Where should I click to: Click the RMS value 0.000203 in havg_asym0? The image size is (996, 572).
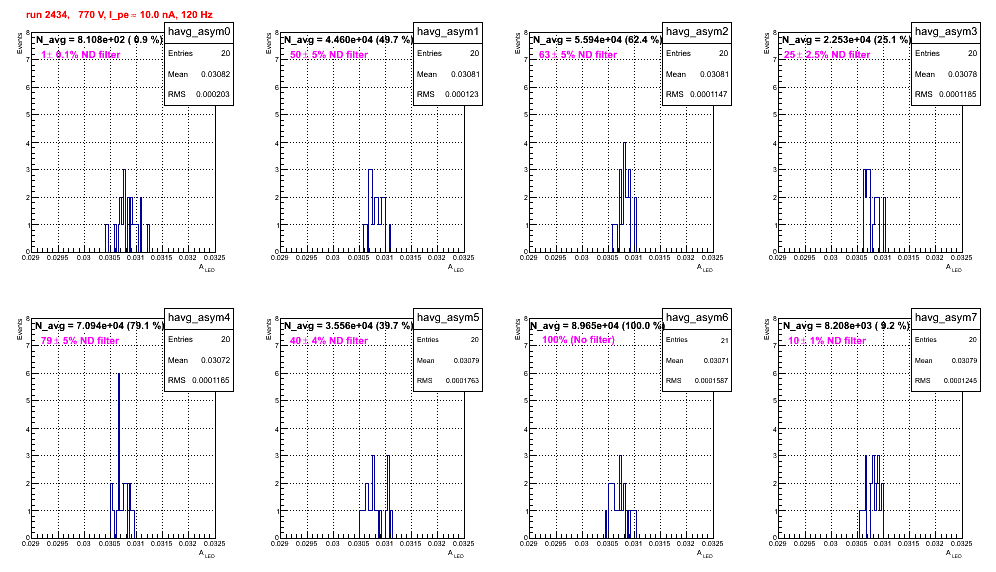click(213, 95)
